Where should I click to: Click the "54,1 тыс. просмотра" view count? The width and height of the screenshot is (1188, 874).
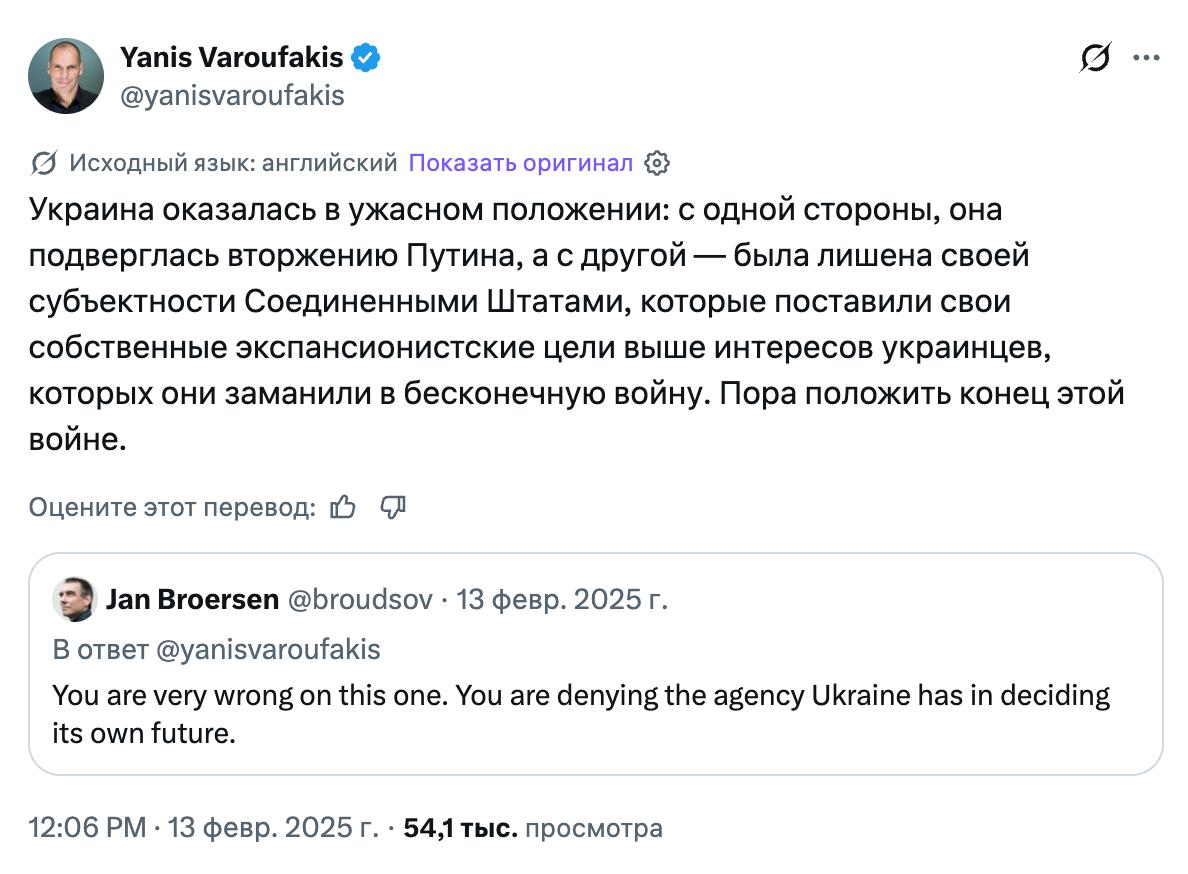(x=532, y=828)
